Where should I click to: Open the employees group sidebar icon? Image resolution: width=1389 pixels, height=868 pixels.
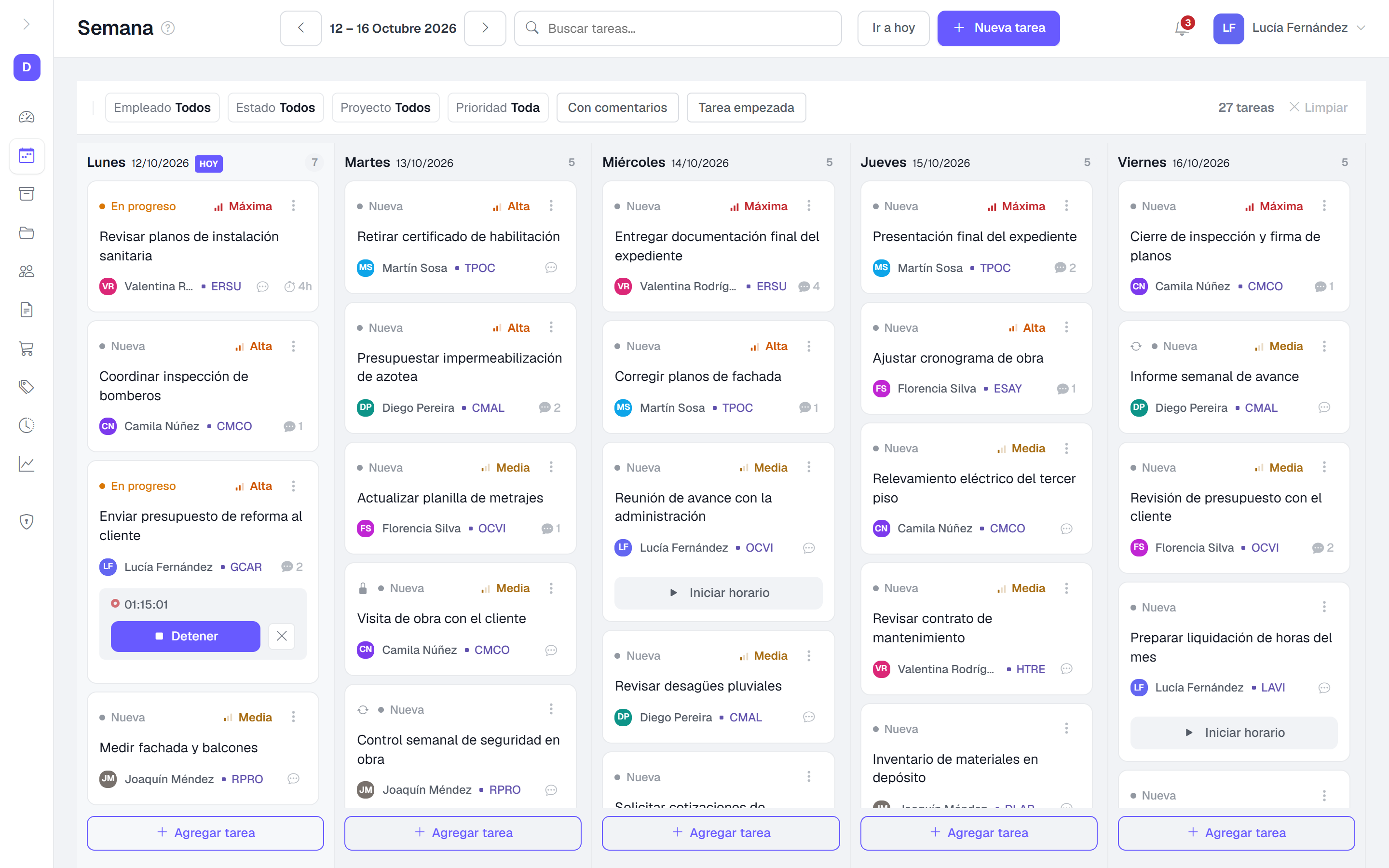(27, 271)
